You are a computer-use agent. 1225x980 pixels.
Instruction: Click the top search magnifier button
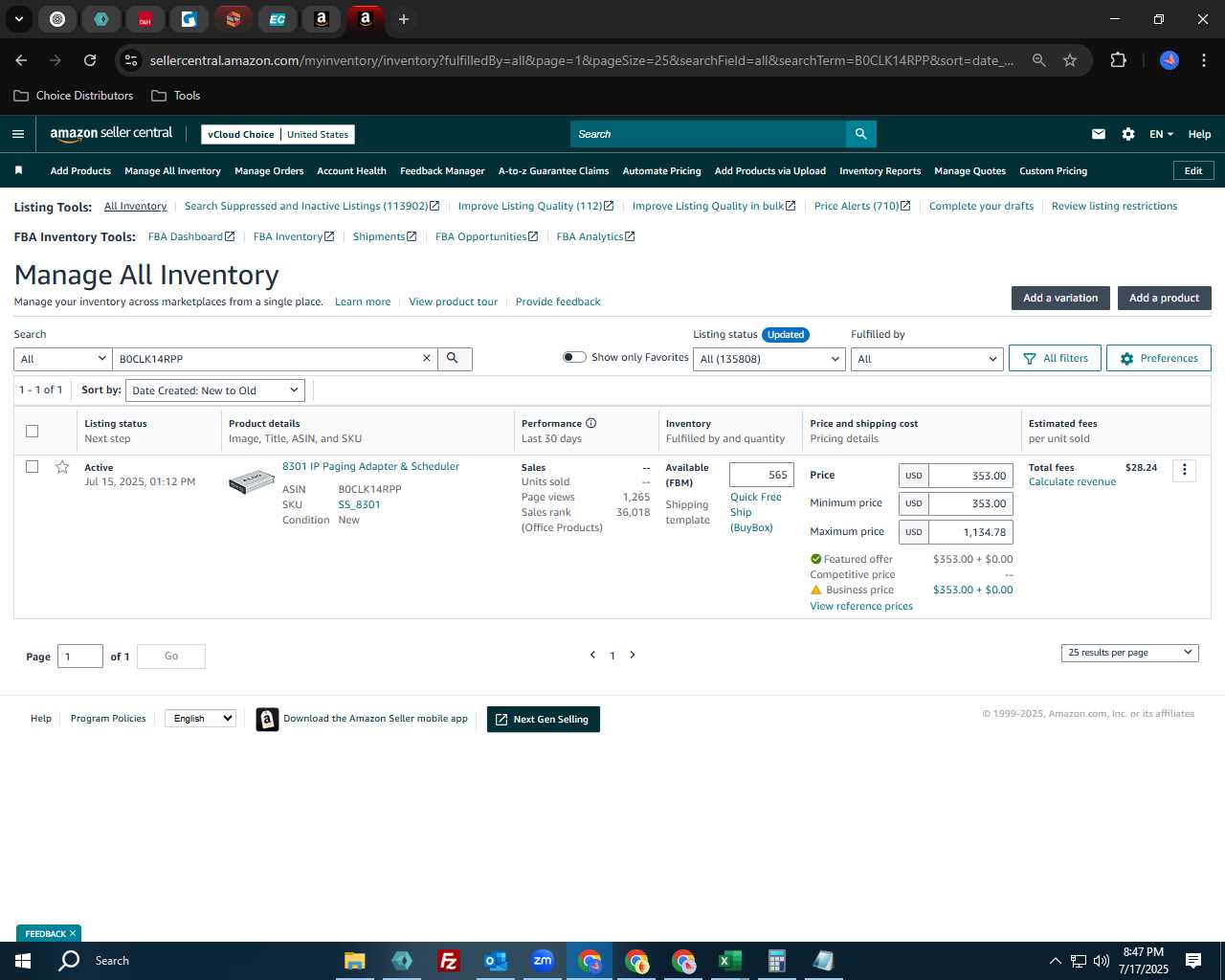coord(860,134)
